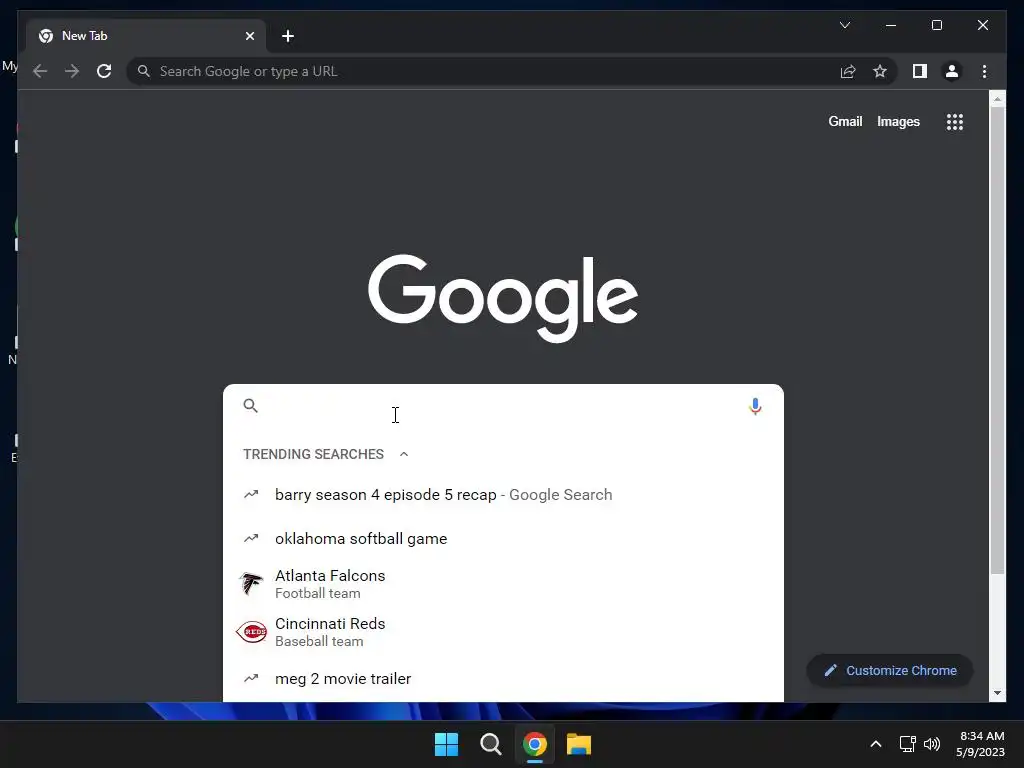Screen dimensions: 1024x768
Task: Collapse the Trending Searches section
Action: point(404,454)
